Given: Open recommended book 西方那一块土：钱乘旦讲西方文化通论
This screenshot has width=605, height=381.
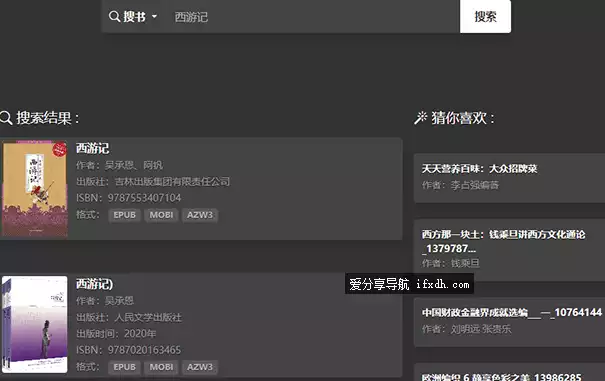Looking at the screenshot, I should point(503,241).
